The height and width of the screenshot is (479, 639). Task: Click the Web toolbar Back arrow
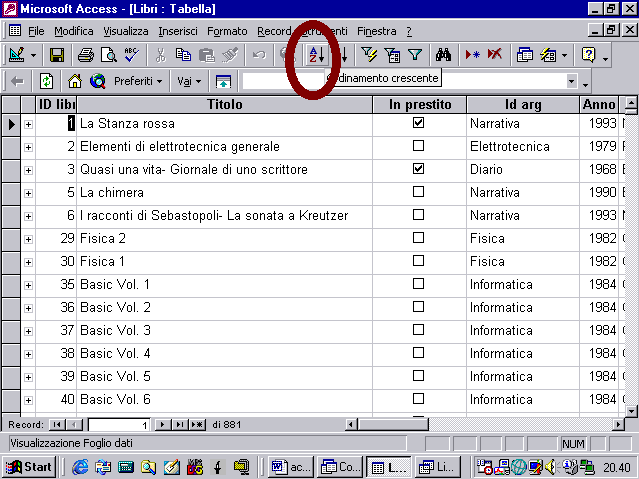(x=17, y=82)
